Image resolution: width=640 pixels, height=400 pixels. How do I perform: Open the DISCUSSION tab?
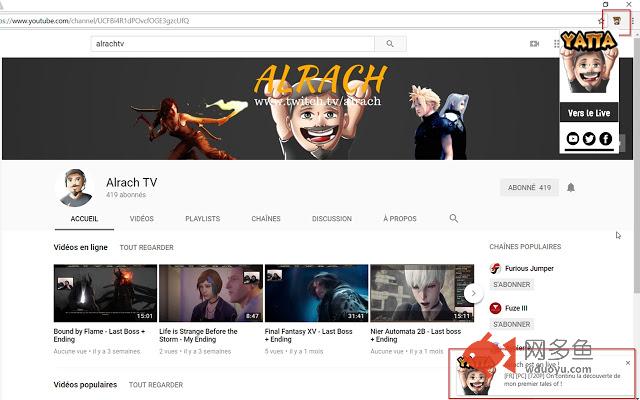click(332, 219)
